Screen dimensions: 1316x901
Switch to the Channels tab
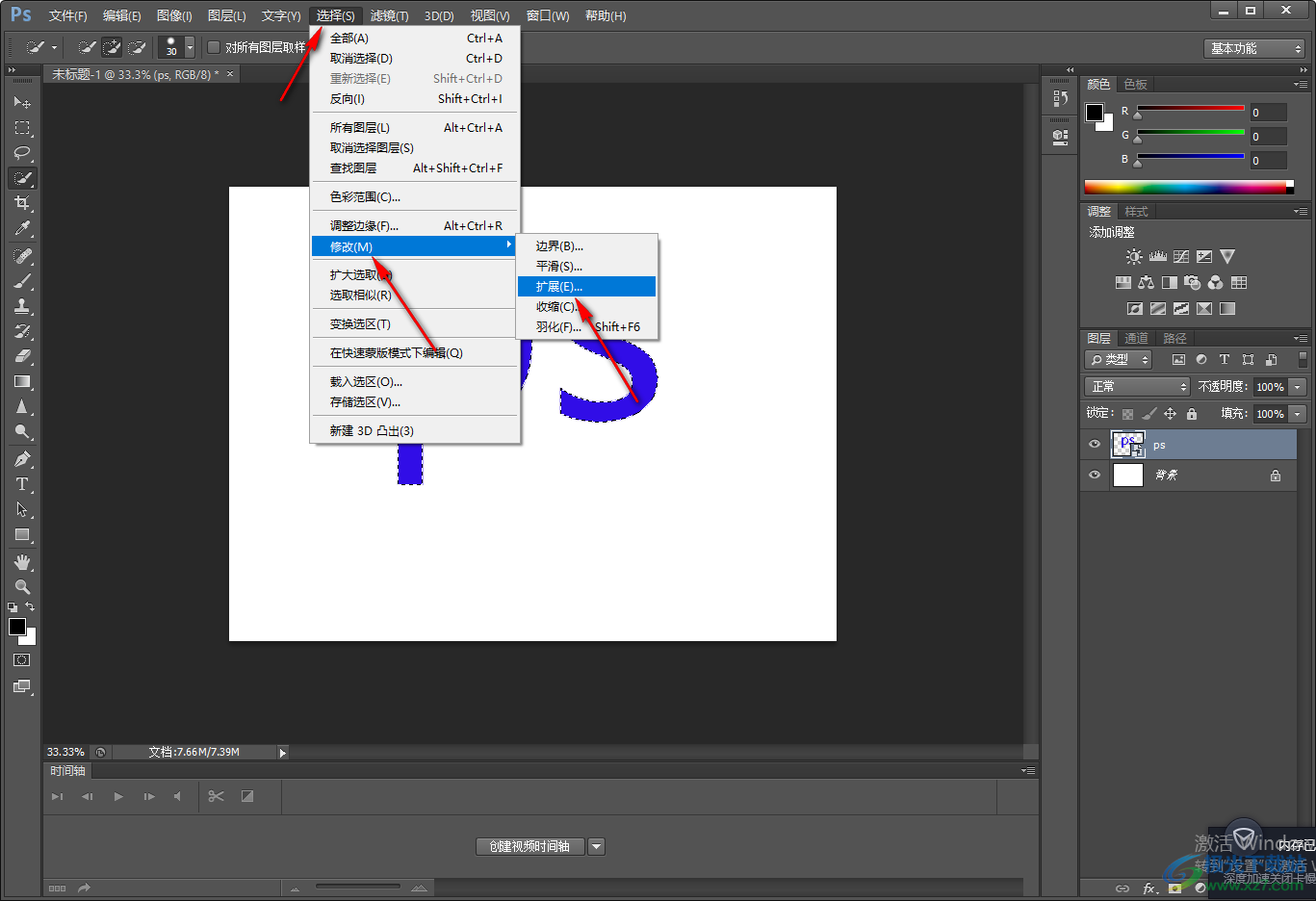(x=1136, y=338)
